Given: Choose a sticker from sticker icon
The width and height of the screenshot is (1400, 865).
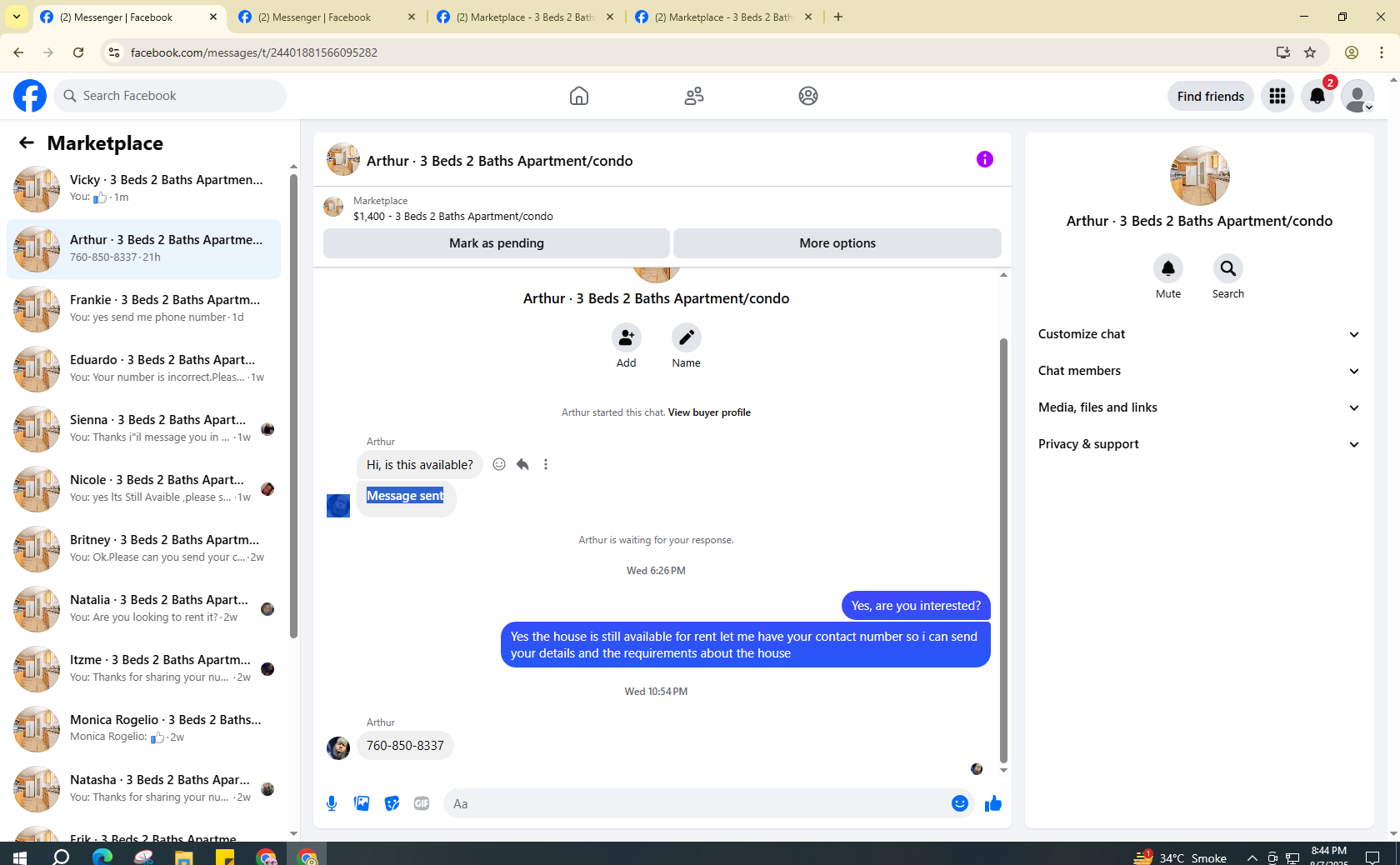Looking at the screenshot, I should 392,803.
